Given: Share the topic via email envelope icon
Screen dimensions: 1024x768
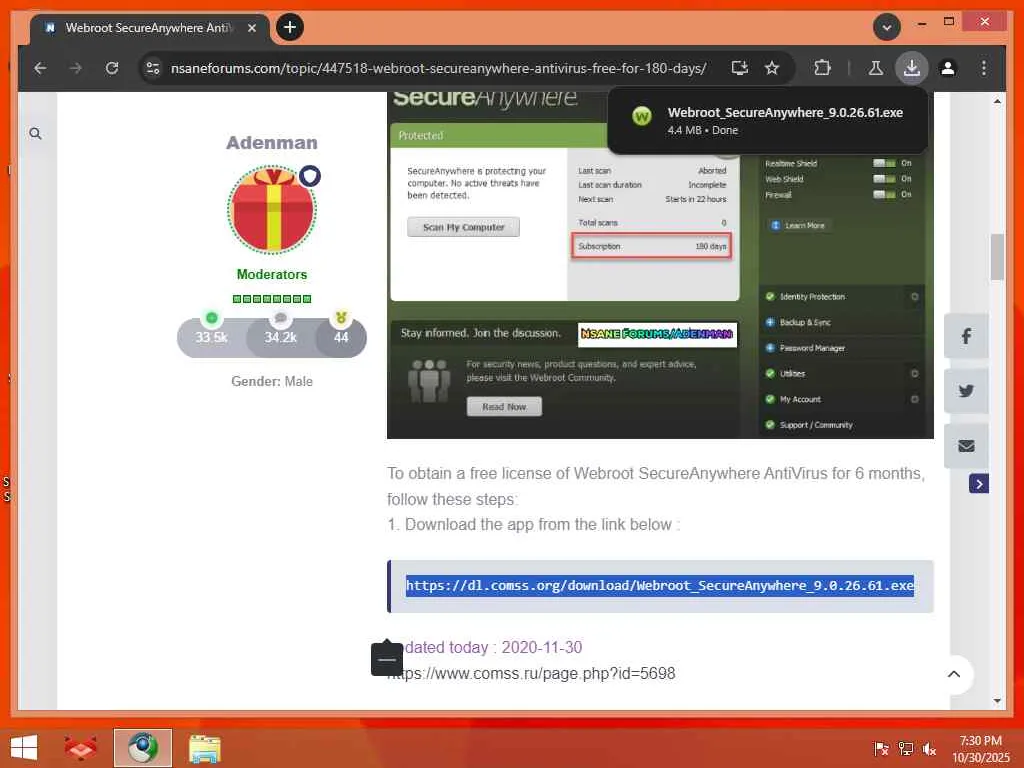Looking at the screenshot, I should pos(966,446).
